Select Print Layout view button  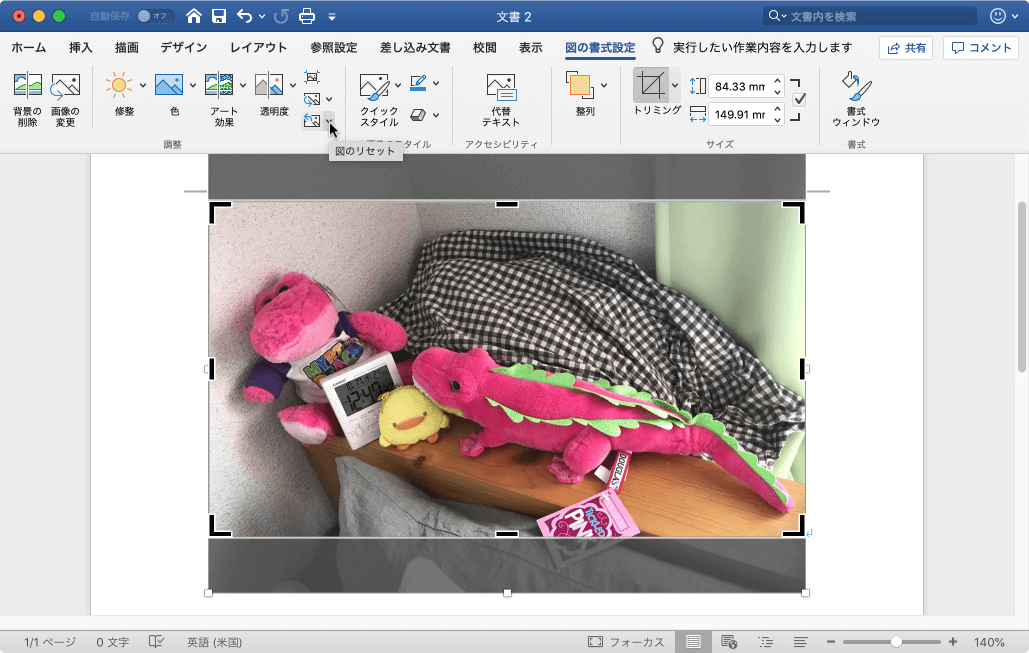693,642
